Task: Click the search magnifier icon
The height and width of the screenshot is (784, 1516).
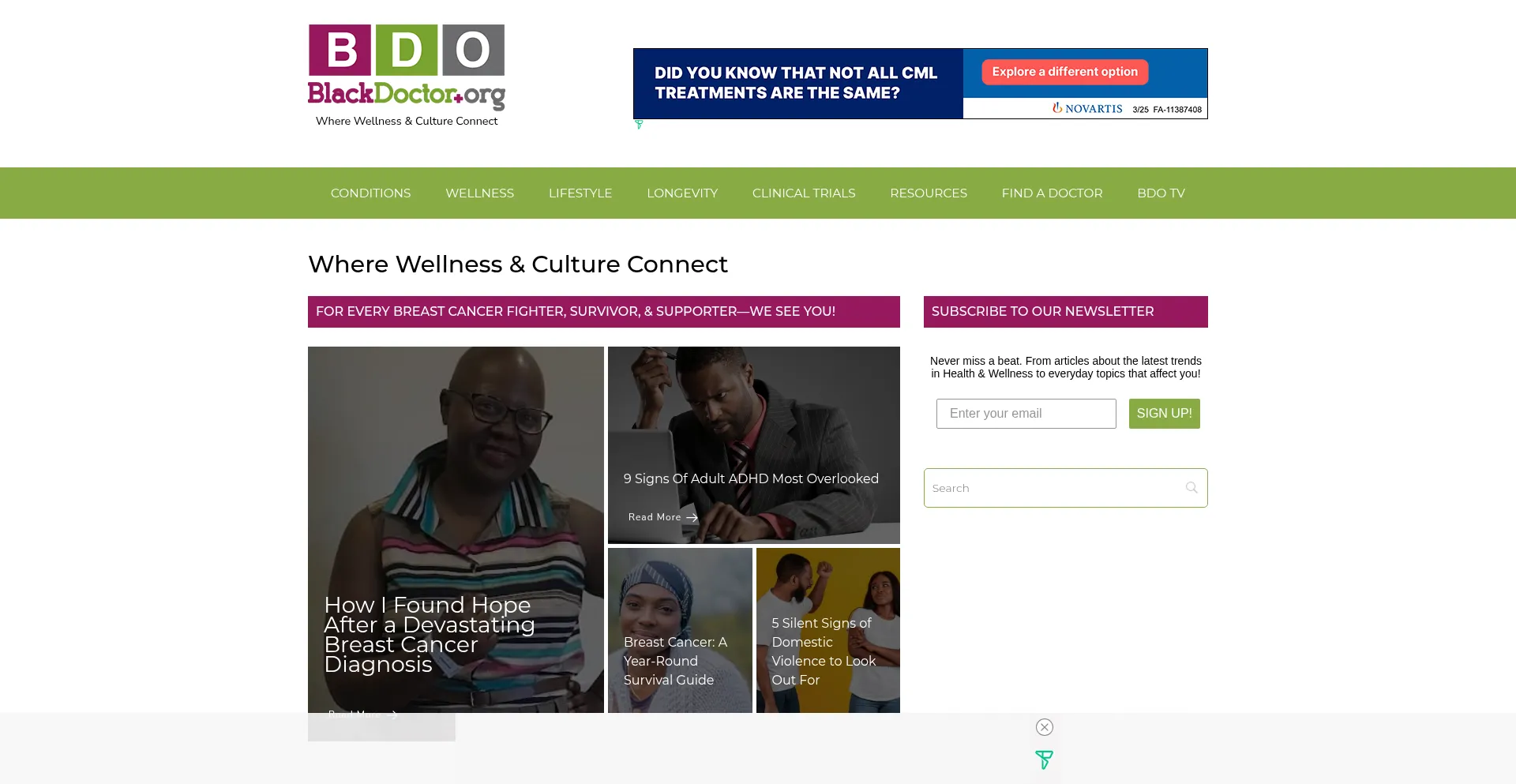Action: [x=1191, y=488]
